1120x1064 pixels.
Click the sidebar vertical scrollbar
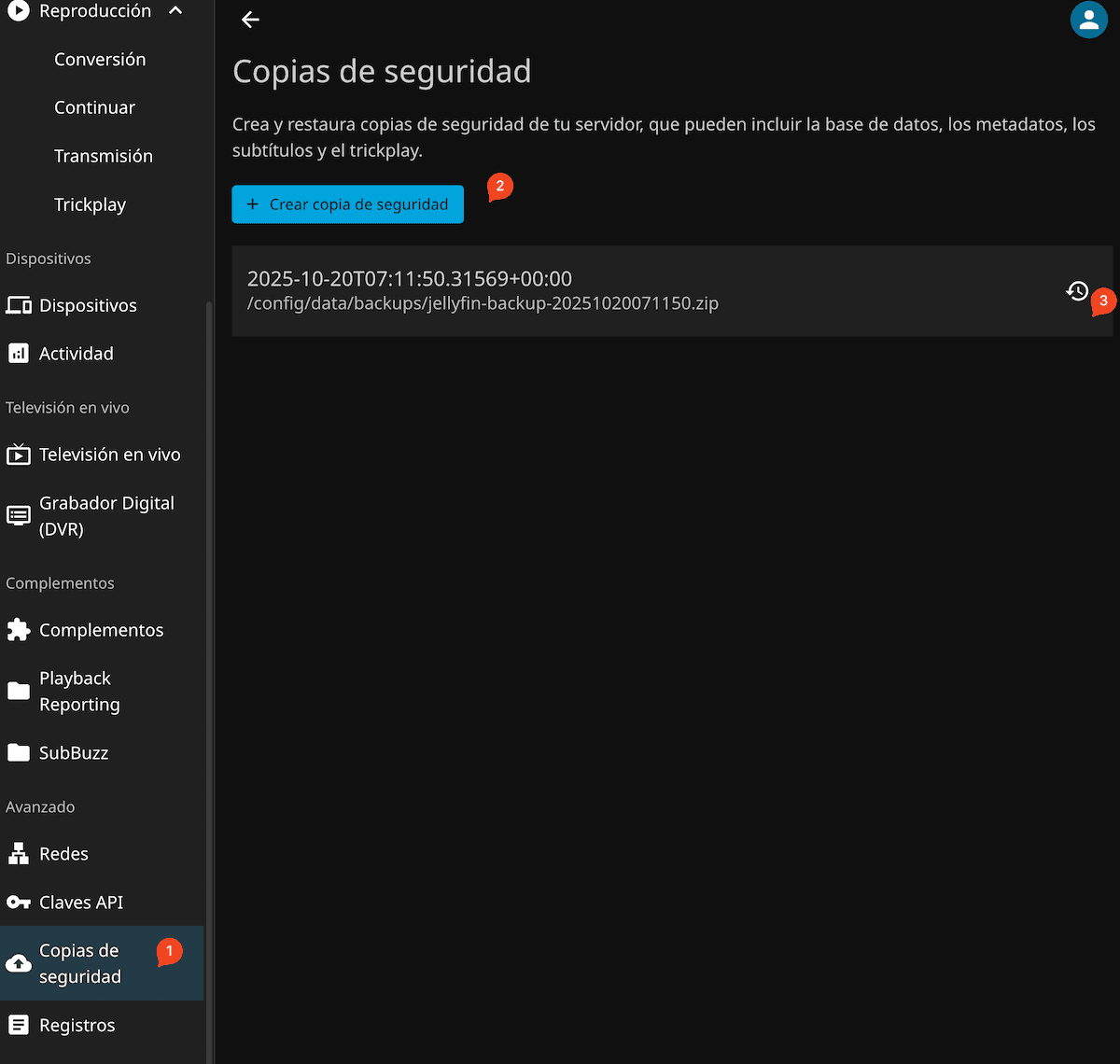209,653
